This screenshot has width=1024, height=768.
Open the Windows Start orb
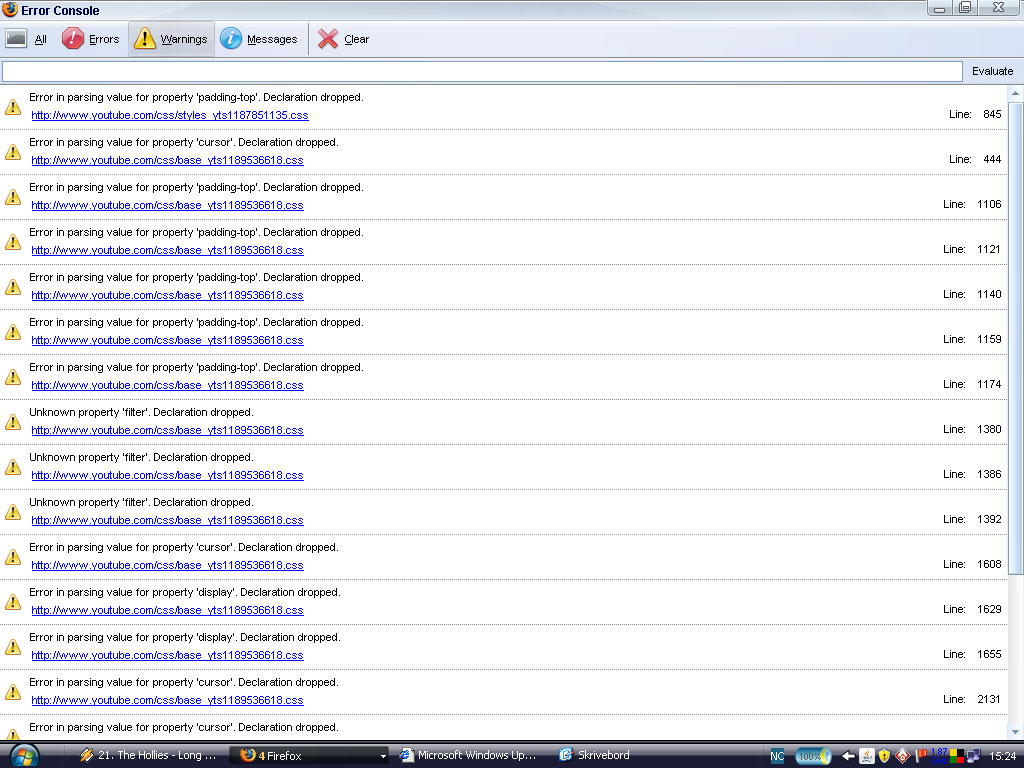click(x=24, y=756)
